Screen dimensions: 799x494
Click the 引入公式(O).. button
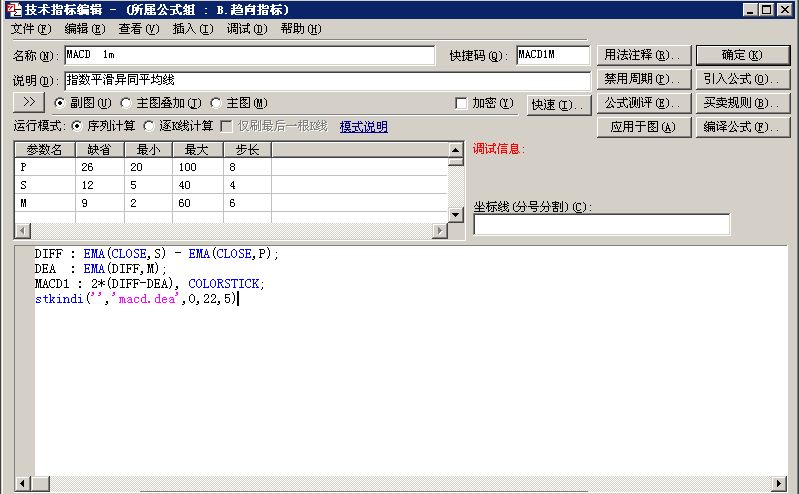(x=742, y=79)
